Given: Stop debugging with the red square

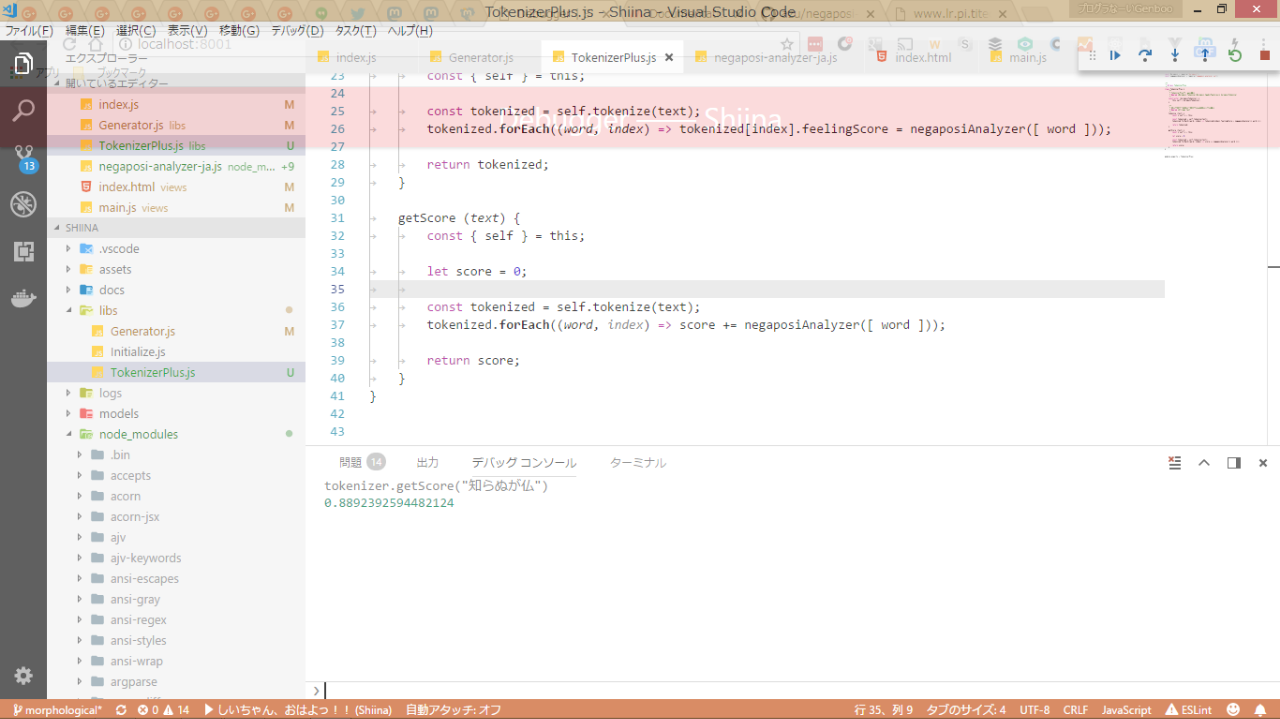Looking at the screenshot, I should pyautogui.click(x=1264, y=55).
